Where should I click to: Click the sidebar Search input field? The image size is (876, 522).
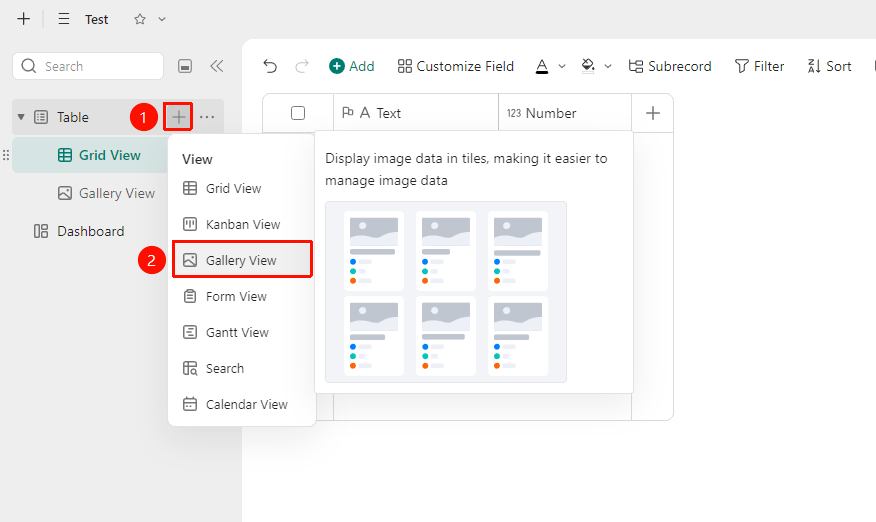pyautogui.click(x=88, y=66)
